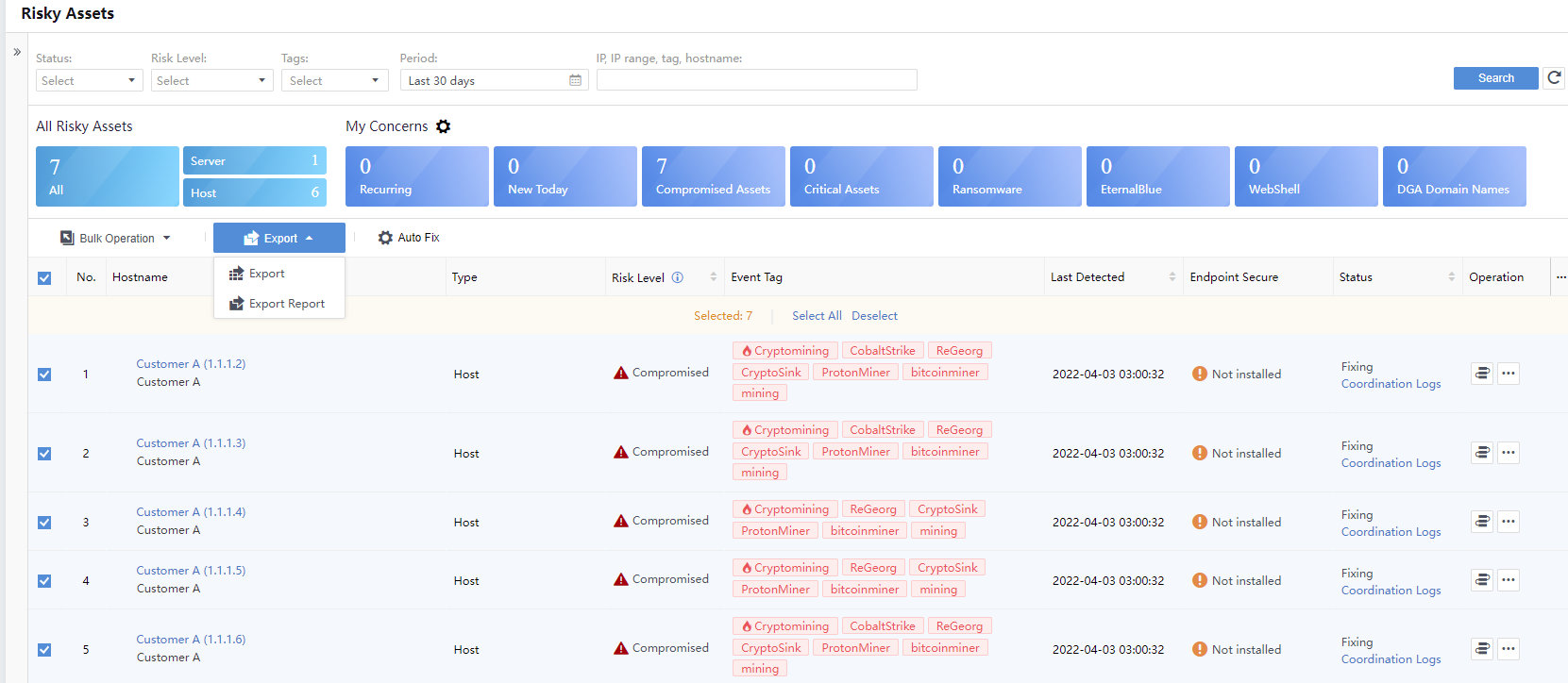Sort by Last Detected column arrows

click(x=1172, y=277)
